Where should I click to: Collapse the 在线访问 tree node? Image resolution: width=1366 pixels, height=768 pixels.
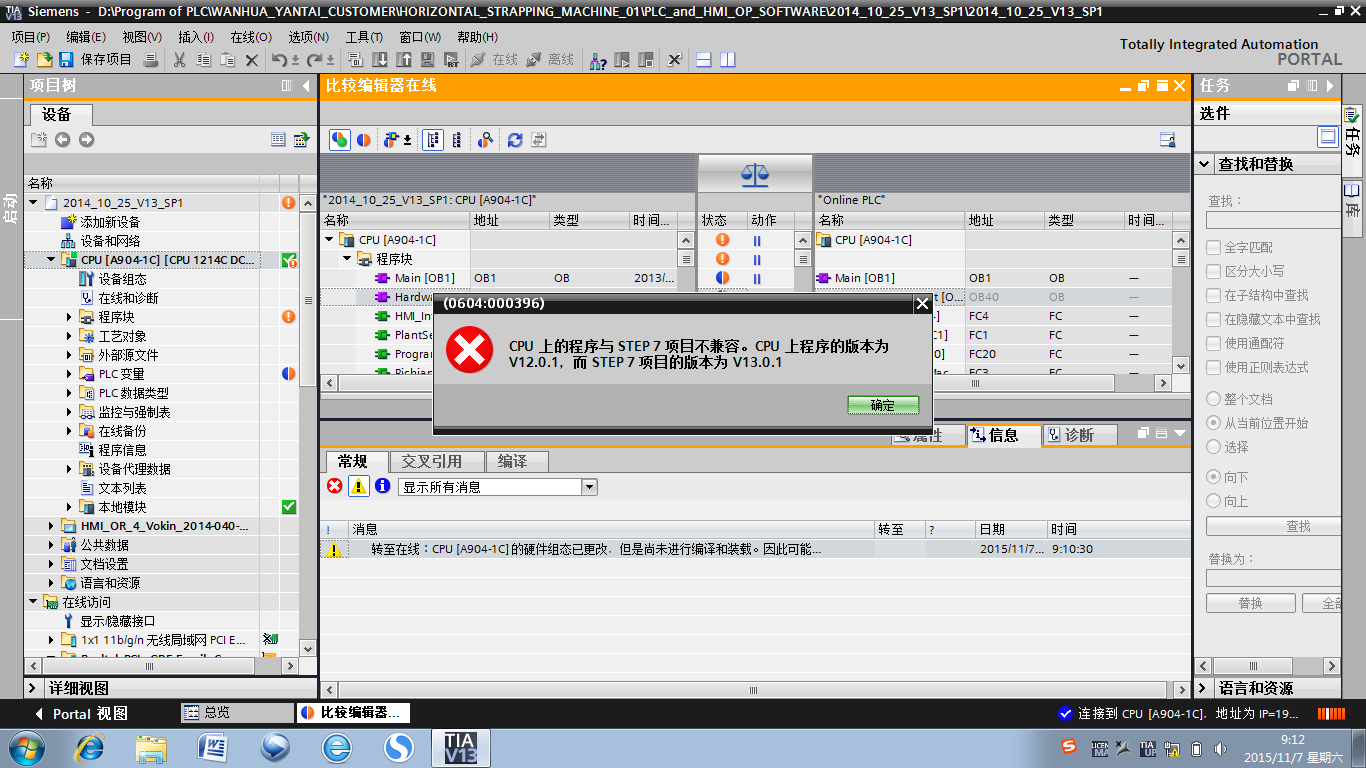point(34,602)
